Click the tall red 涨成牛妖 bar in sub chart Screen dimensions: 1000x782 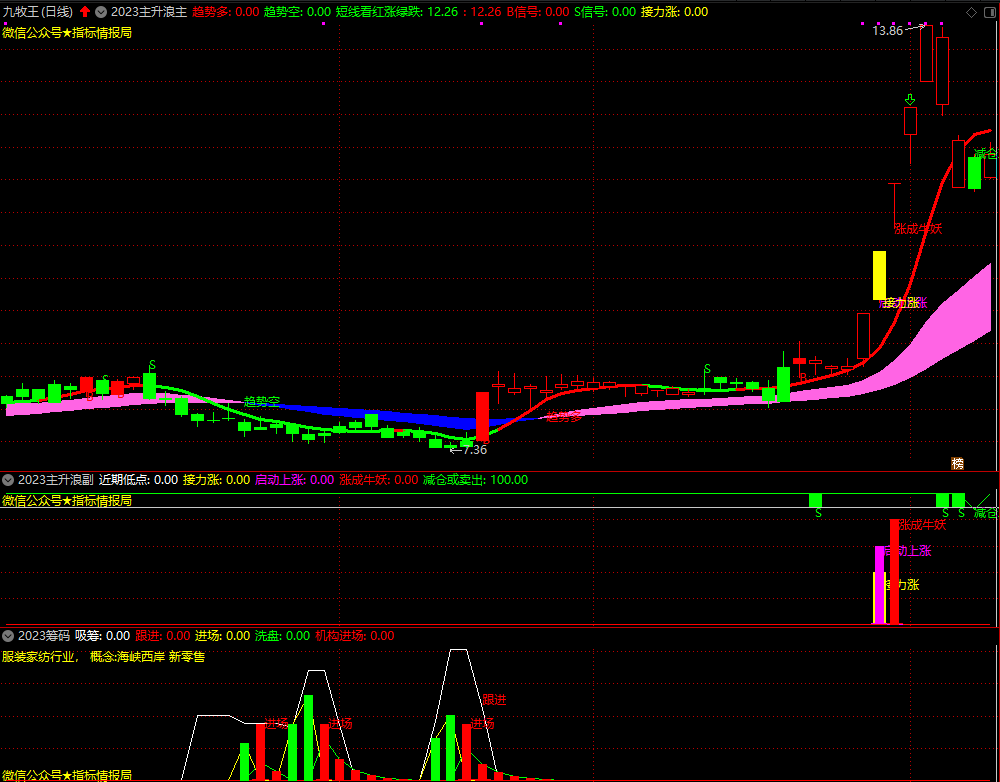click(895, 572)
